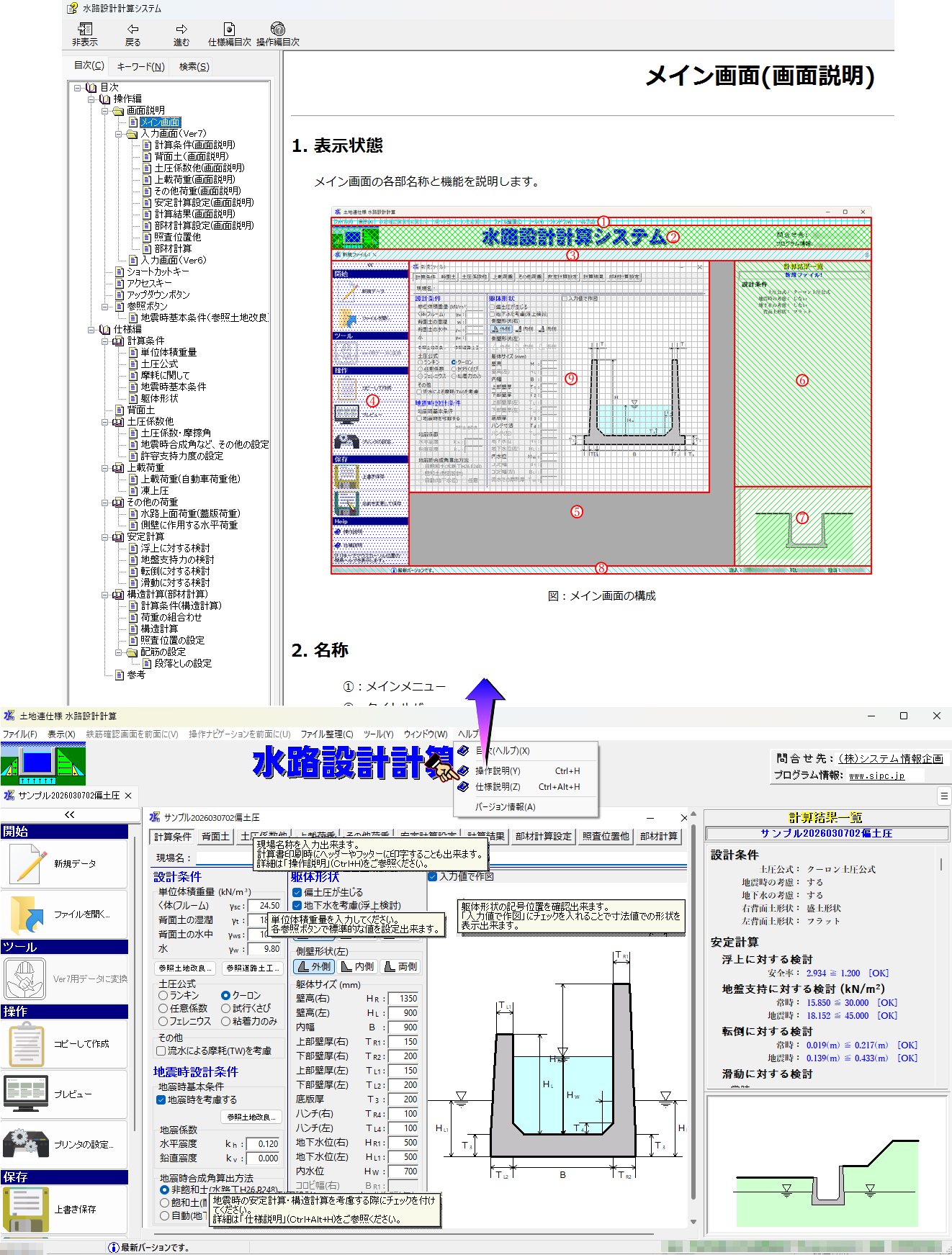Viewport: 952px width, 1255px height.
Task: Save with 上書き保存 floppy icon
Action: (26, 1209)
